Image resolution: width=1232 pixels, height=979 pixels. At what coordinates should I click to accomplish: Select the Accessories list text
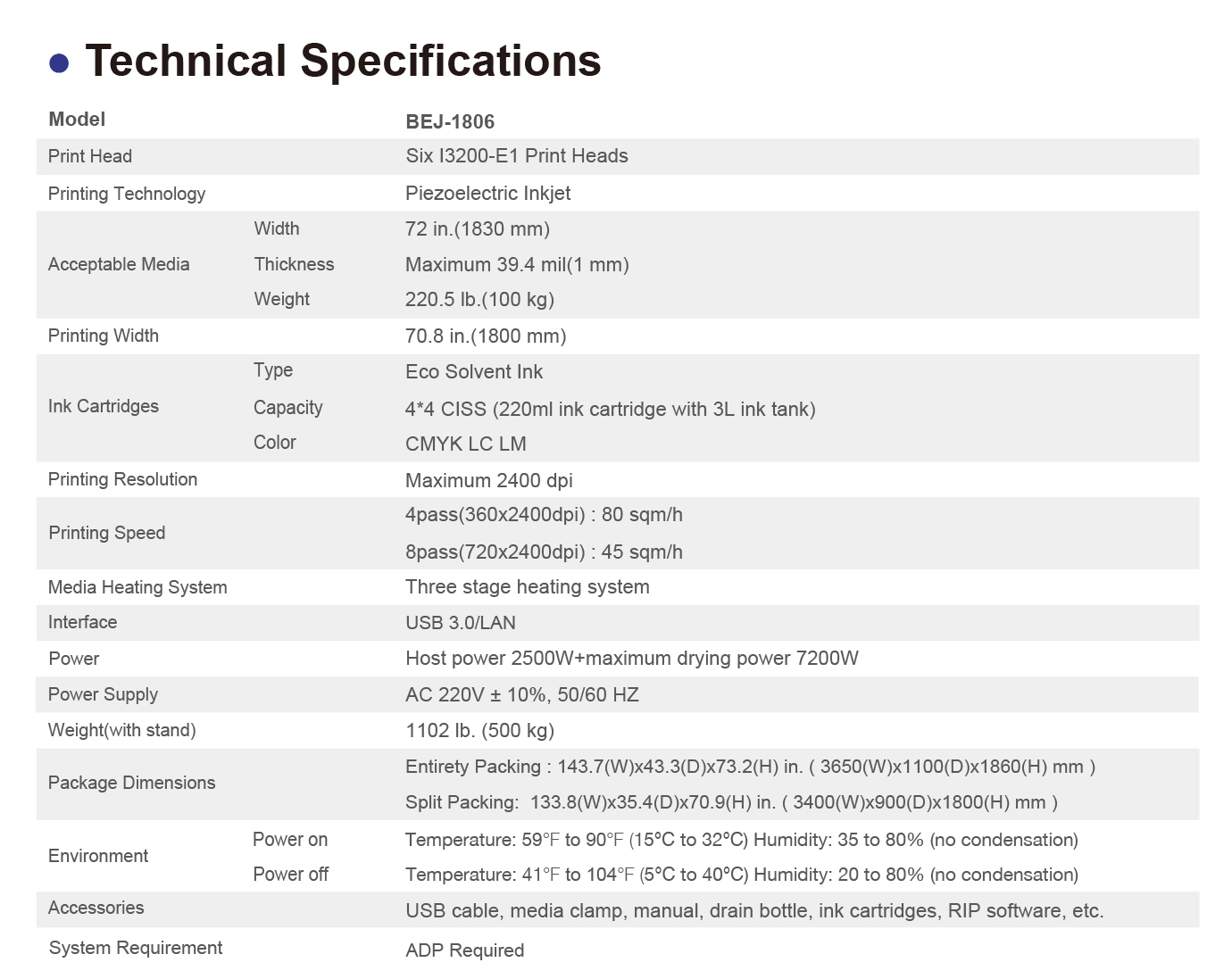(x=754, y=911)
